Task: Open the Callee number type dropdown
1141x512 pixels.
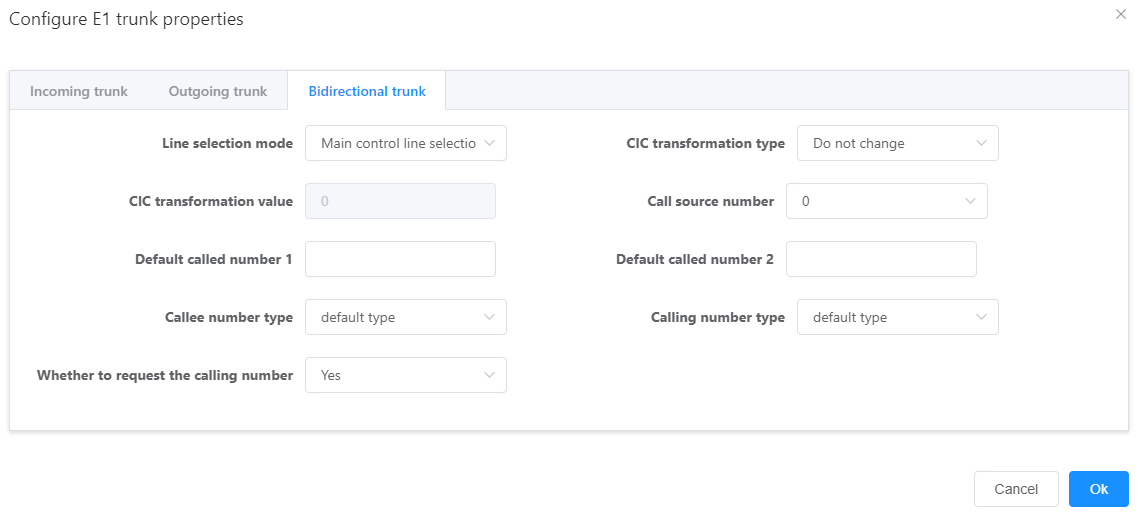Action: coord(405,318)
